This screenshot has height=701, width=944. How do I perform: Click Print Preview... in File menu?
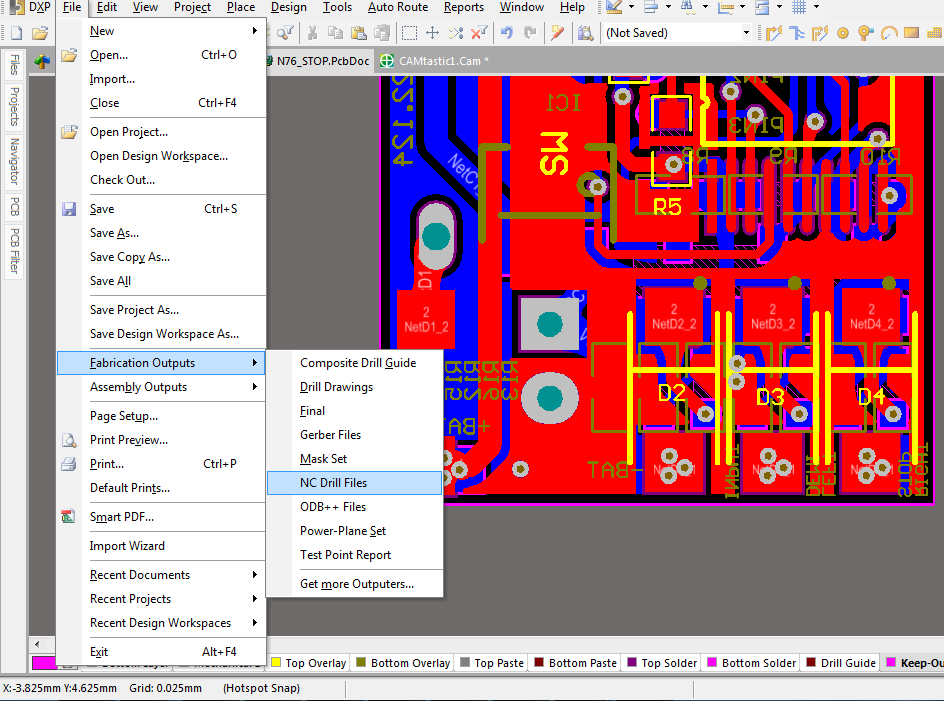pyautogui.click(x=161, y=440)
